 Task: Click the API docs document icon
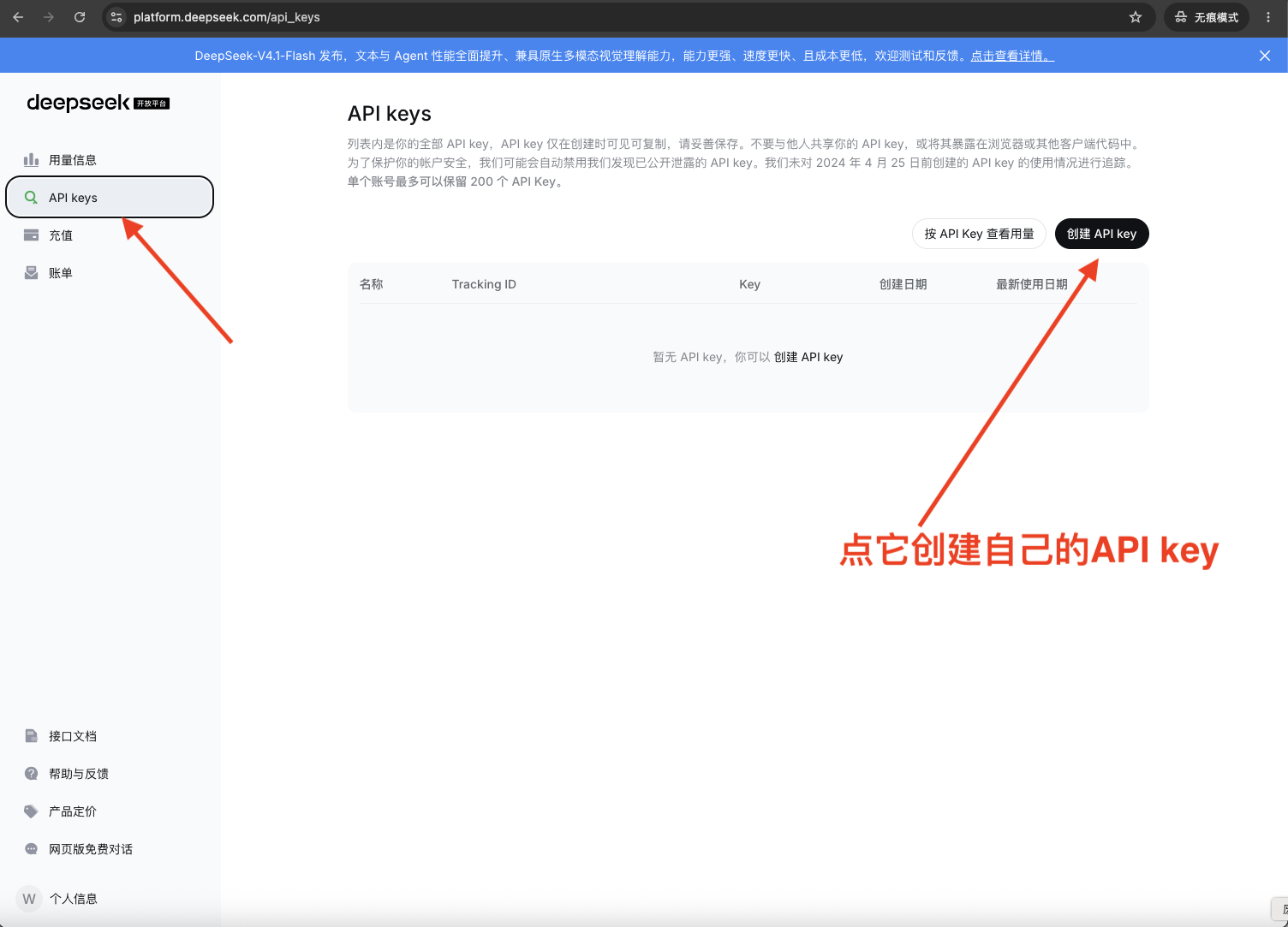(x=32, y=736)
